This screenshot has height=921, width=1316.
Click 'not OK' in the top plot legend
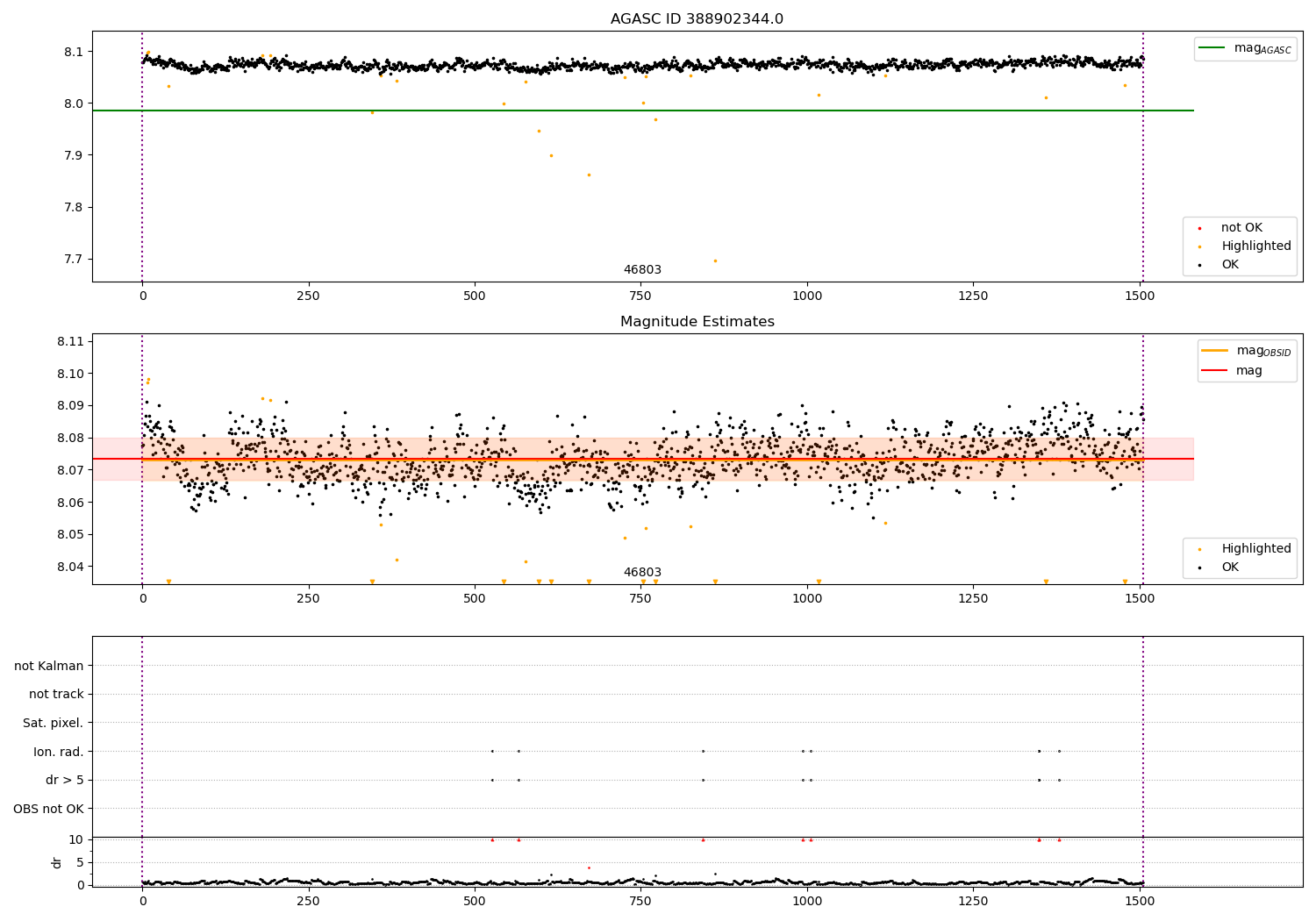(1241, 228)
